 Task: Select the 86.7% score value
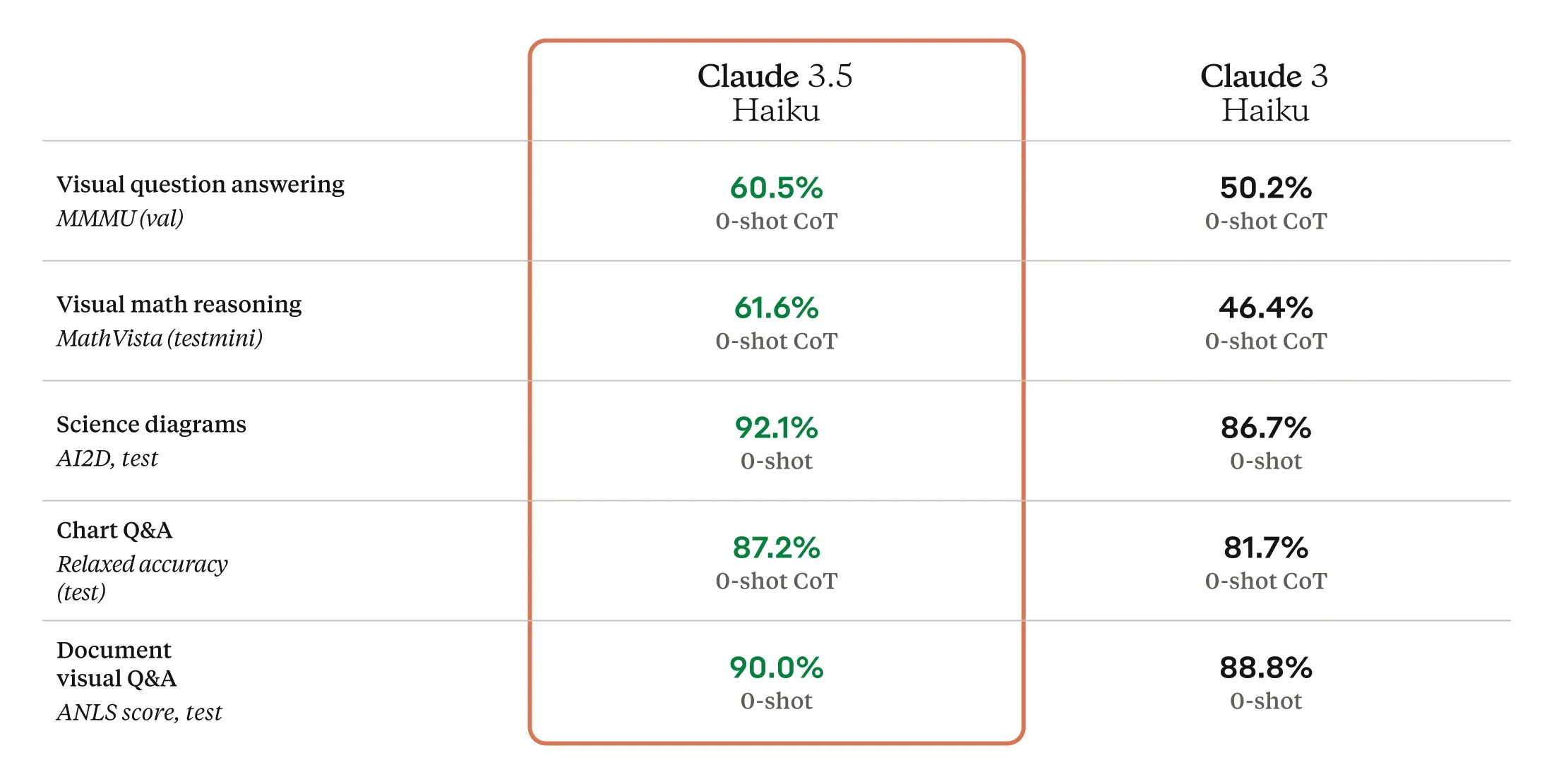tap(1265, 428)
